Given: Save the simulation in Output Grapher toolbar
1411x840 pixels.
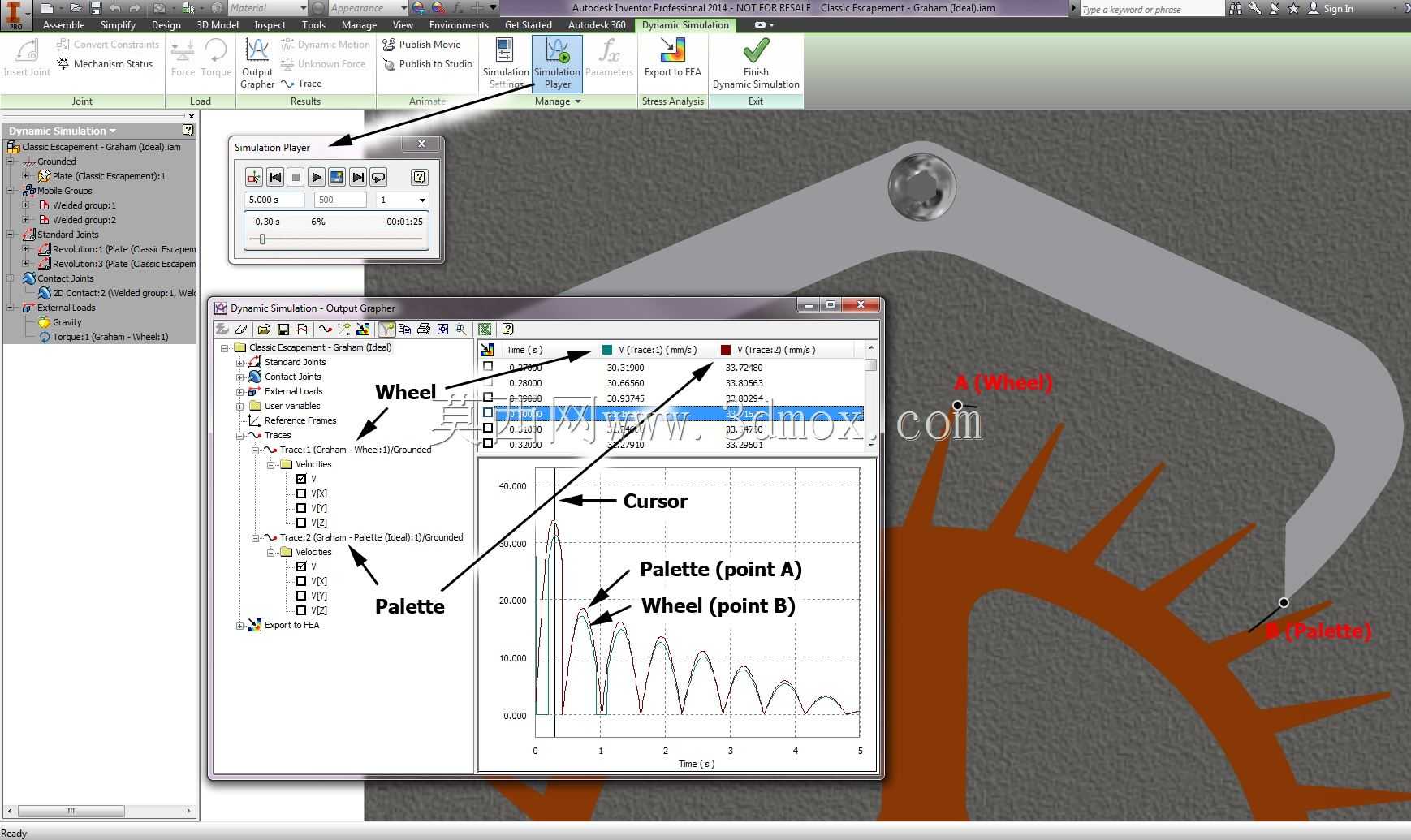Looking at the screenshot, I should (x=283, y=330).
